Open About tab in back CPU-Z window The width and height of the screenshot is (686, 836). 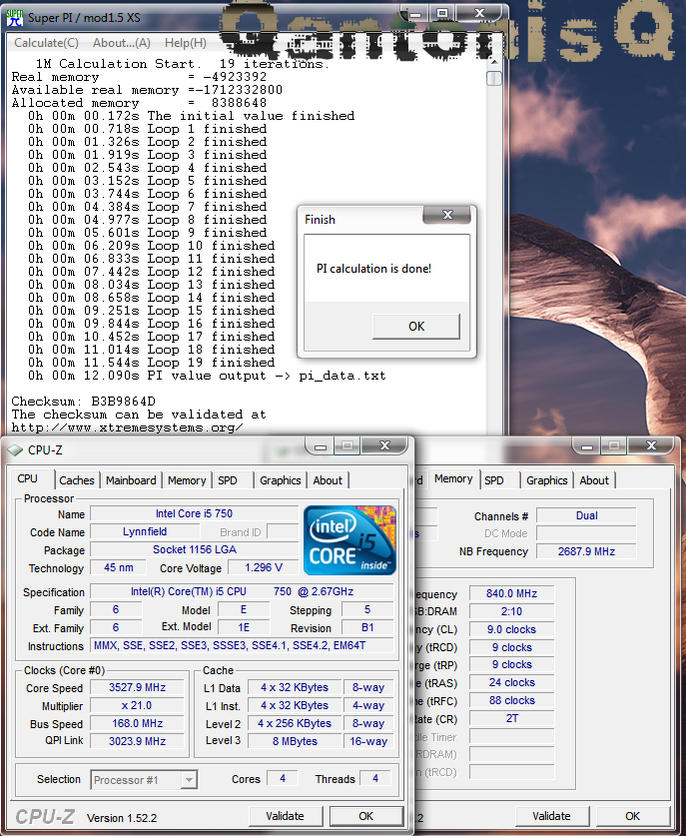(594, 480)
